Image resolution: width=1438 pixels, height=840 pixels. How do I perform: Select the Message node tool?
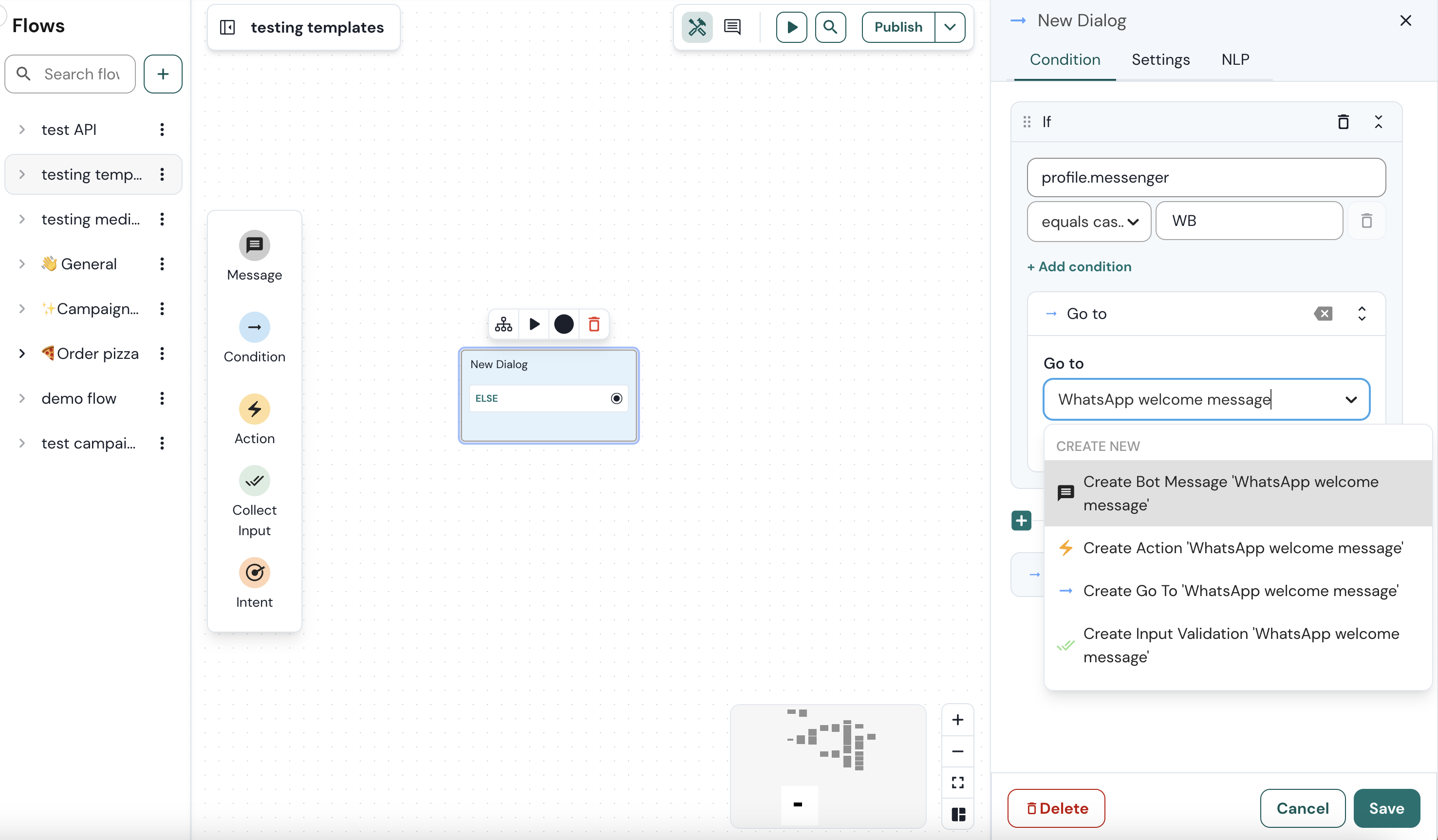tap(255, 255)
